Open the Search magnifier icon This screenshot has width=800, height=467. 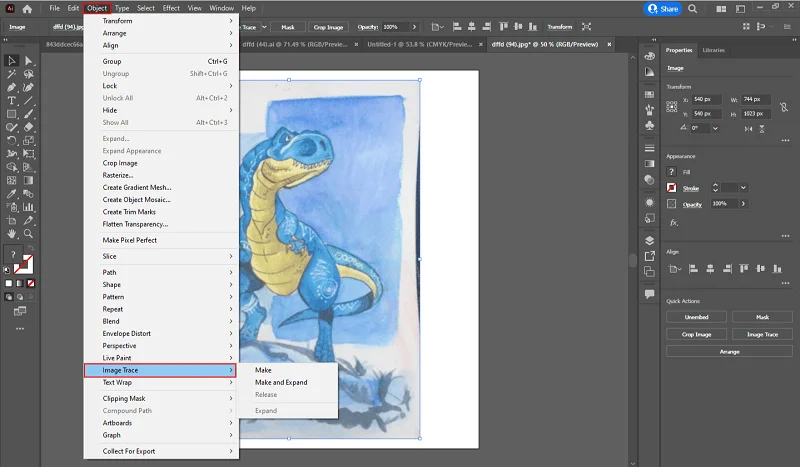point(692,9)
